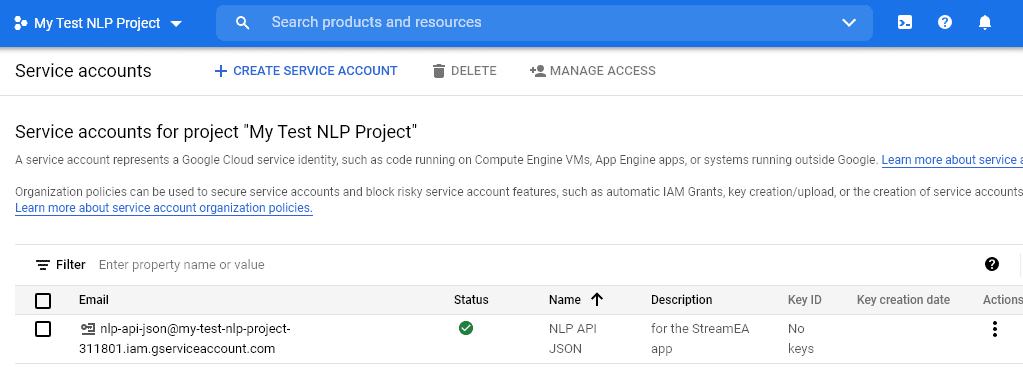Open Cloud Shell terminal icon
The height and width of the screenshot is (389, 1023).
coord(905,23)
